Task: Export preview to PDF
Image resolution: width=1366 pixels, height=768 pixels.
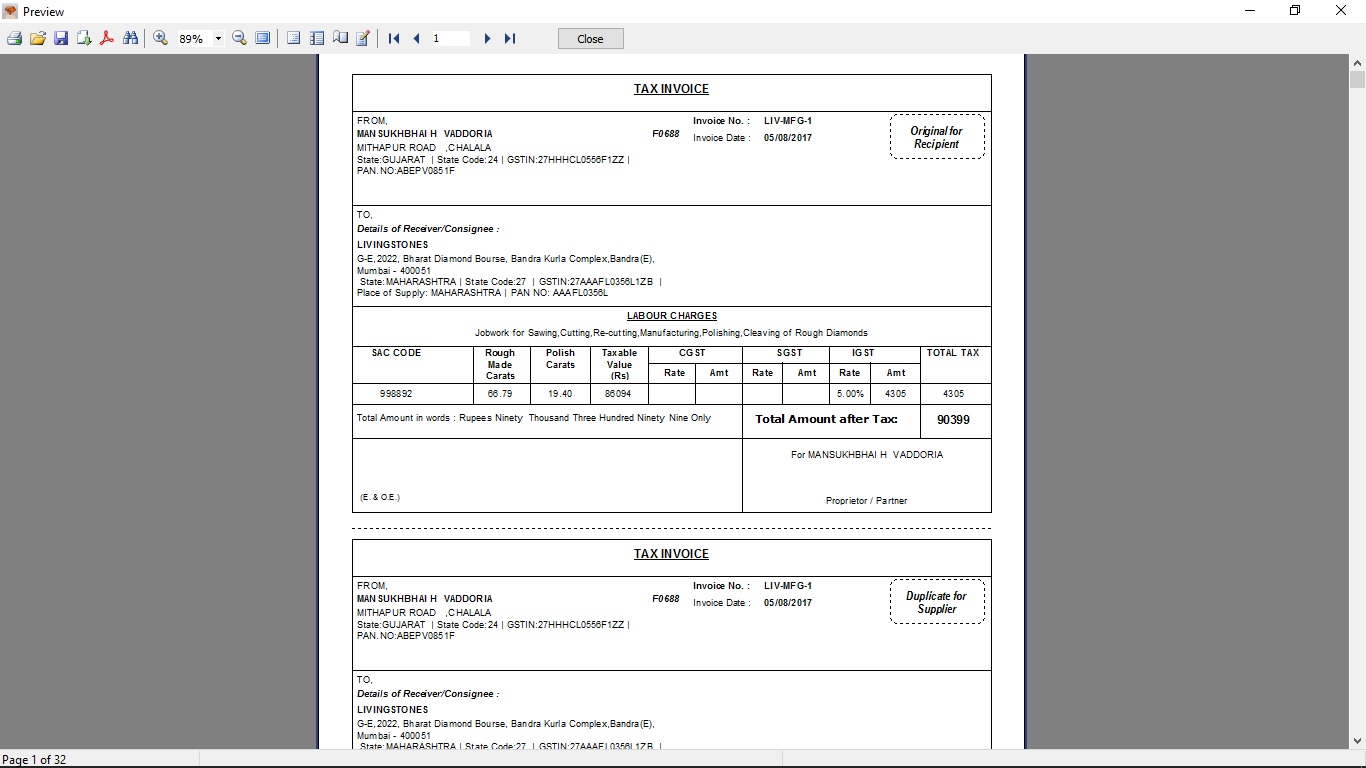Action: 107,39
